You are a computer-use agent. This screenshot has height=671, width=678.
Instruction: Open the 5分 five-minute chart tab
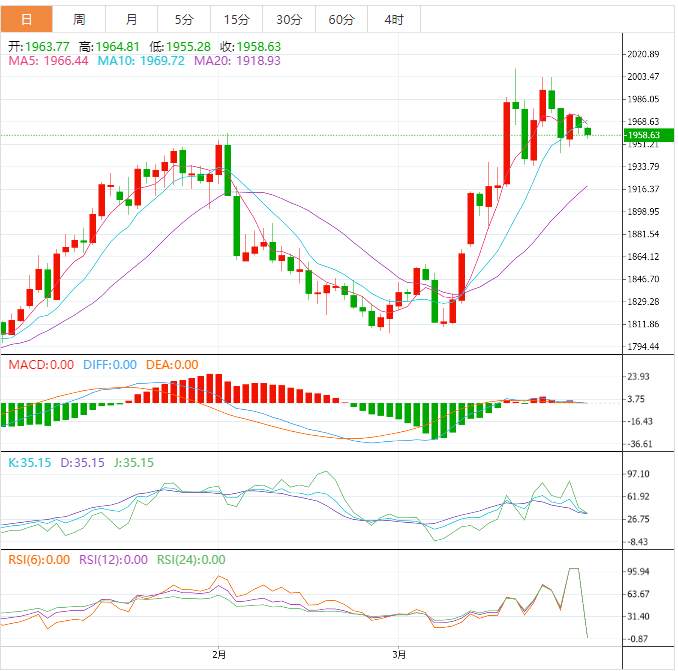point(184,20)
